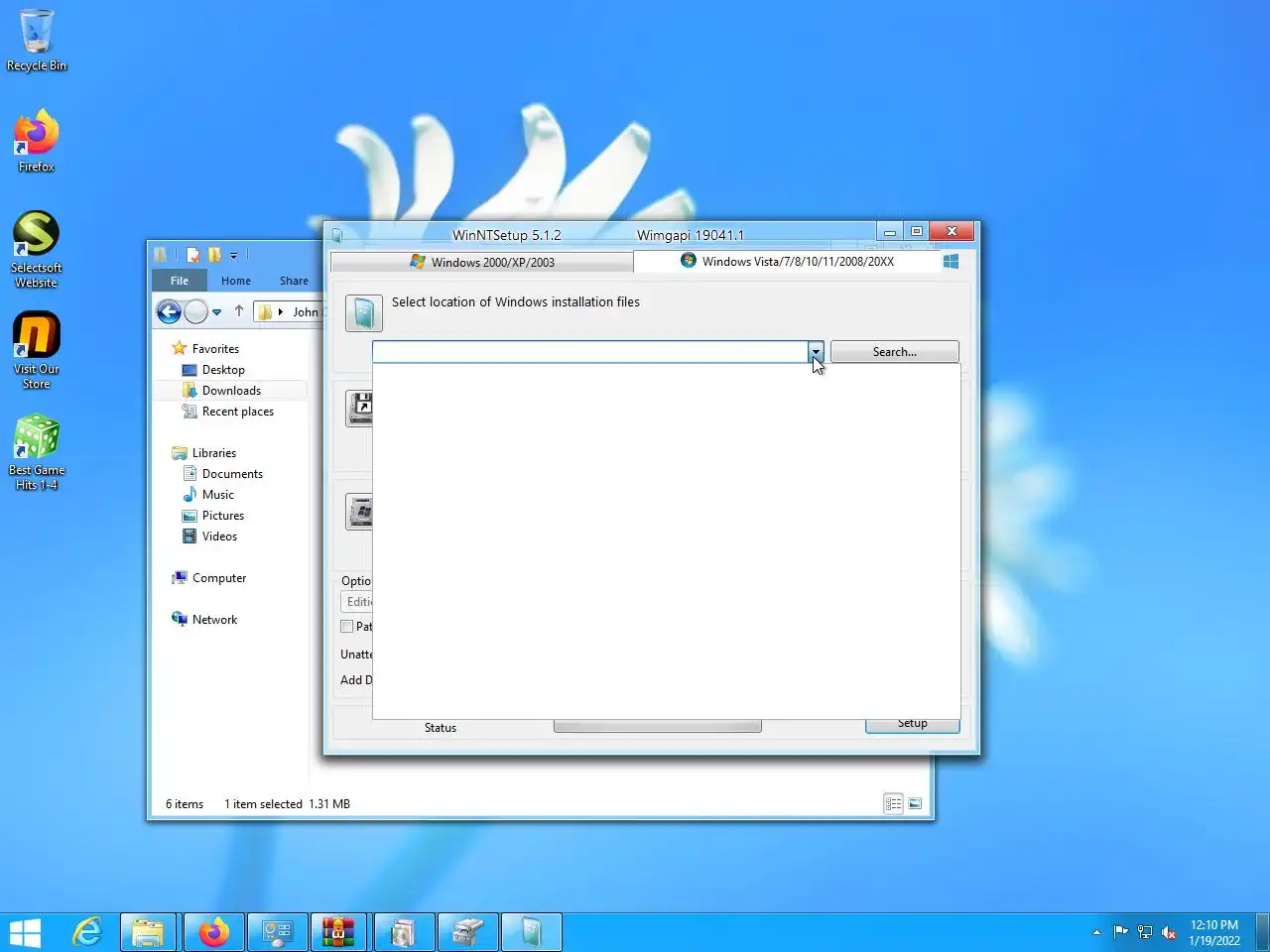Viewport: 1270px width, 952px height.
Task: Click the network icon in system tray
Action: (1144, 932)
